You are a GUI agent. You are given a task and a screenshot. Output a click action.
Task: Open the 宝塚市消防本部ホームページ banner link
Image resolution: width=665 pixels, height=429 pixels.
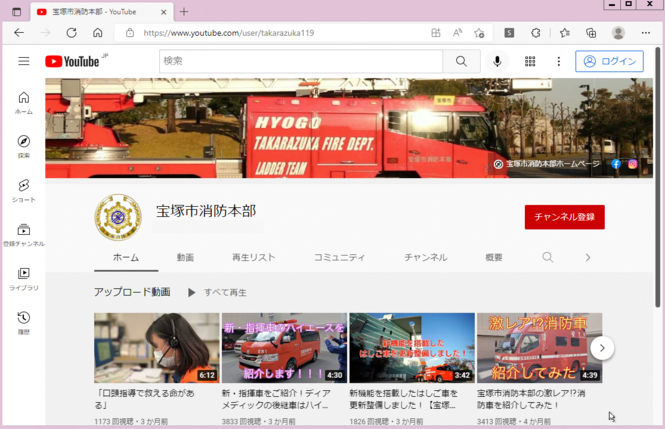tap(547, 164)
